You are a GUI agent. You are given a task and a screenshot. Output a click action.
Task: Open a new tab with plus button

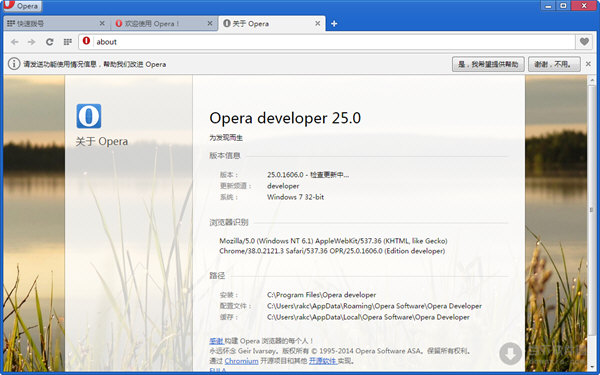point(334,24)
